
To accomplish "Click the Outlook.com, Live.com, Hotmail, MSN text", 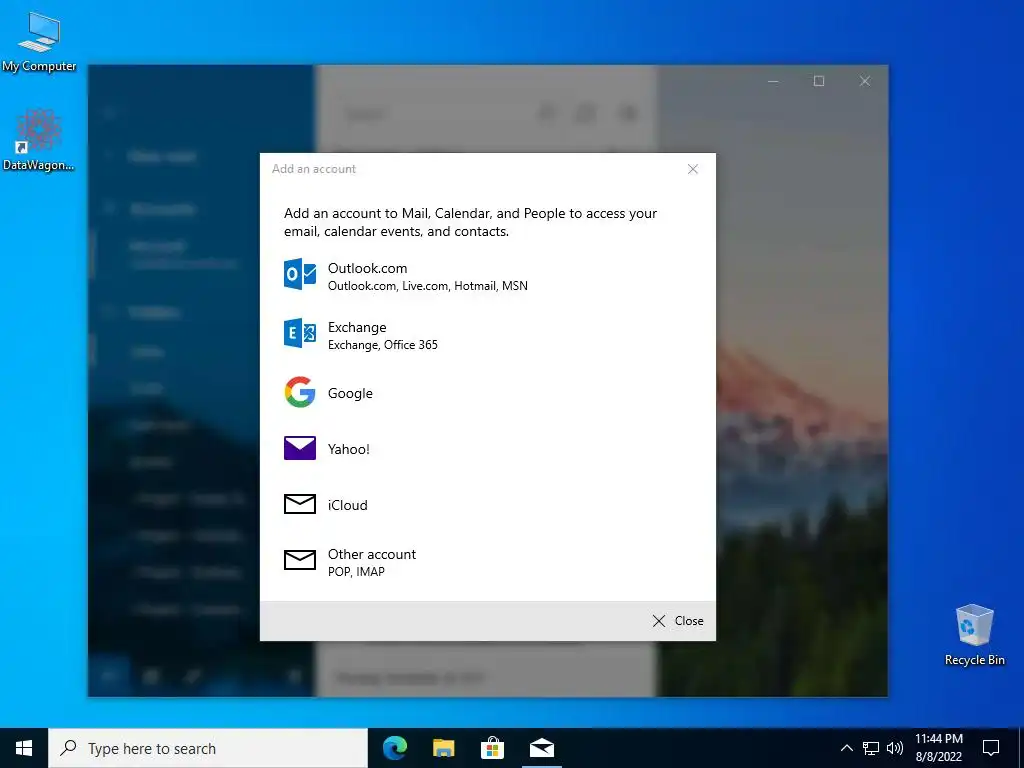I will point(428,286).
